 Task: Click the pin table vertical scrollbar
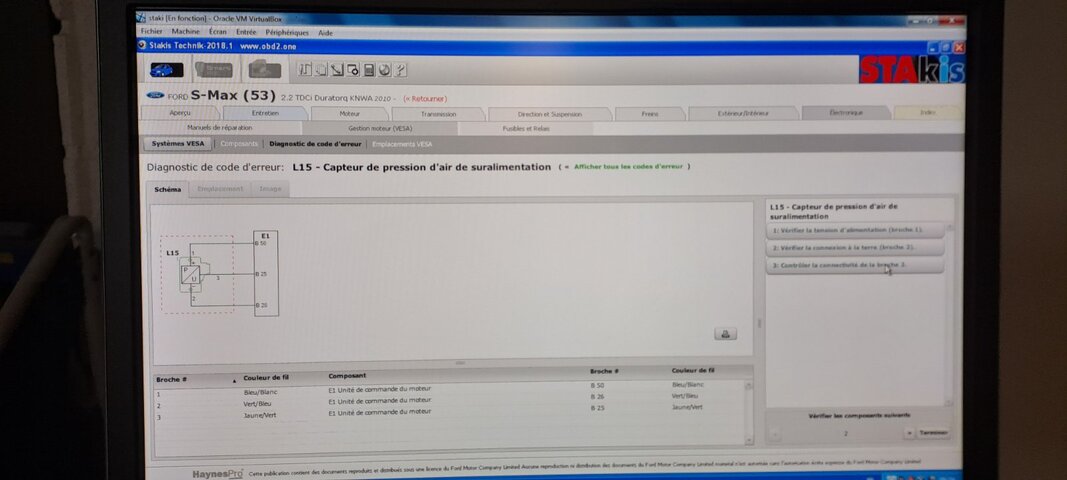point(749,413)
